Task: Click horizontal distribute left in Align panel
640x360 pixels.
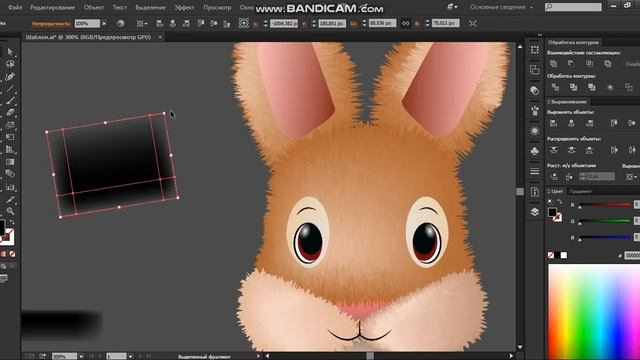Action: (614, 150)
